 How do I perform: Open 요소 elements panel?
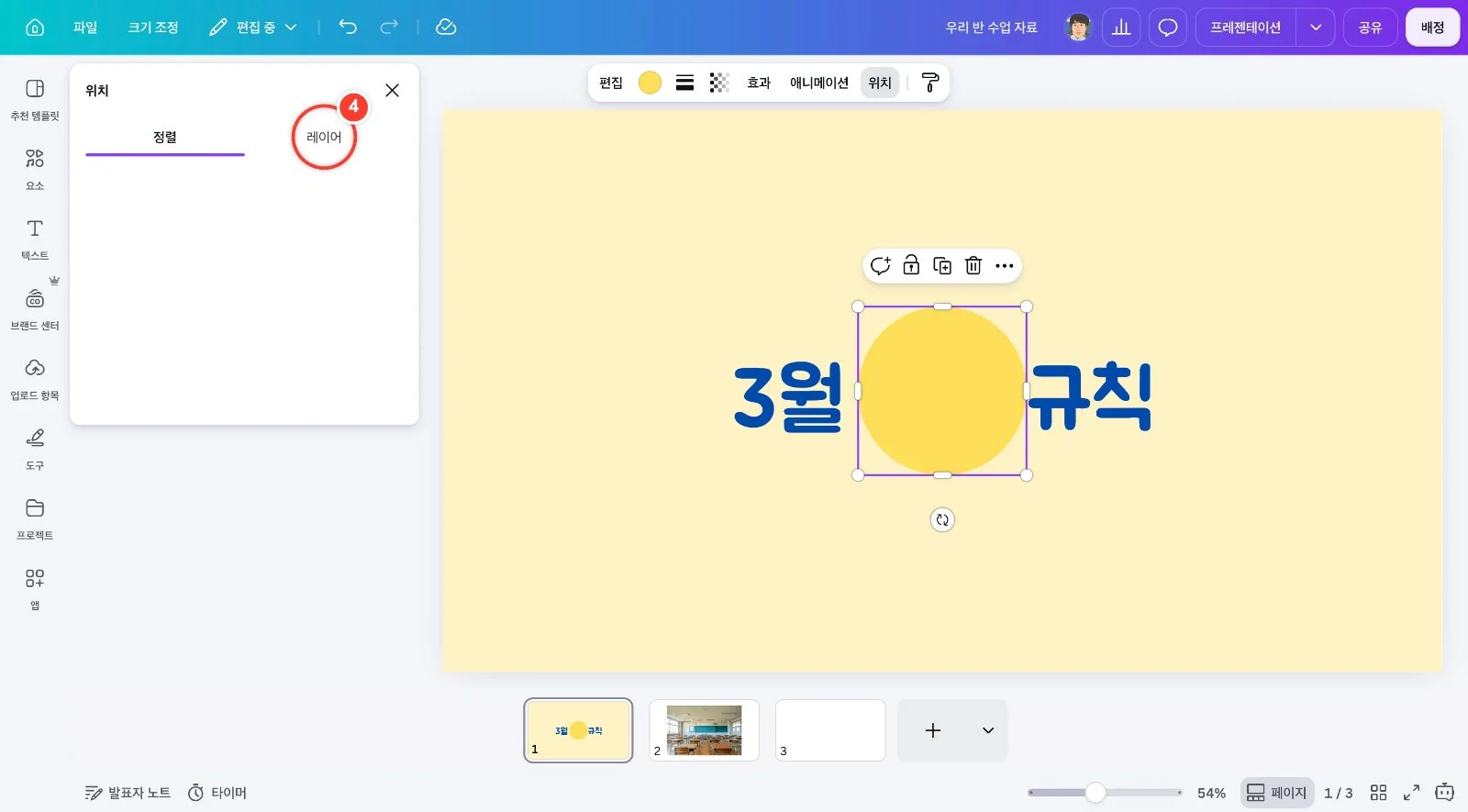[x=35, y=170]
